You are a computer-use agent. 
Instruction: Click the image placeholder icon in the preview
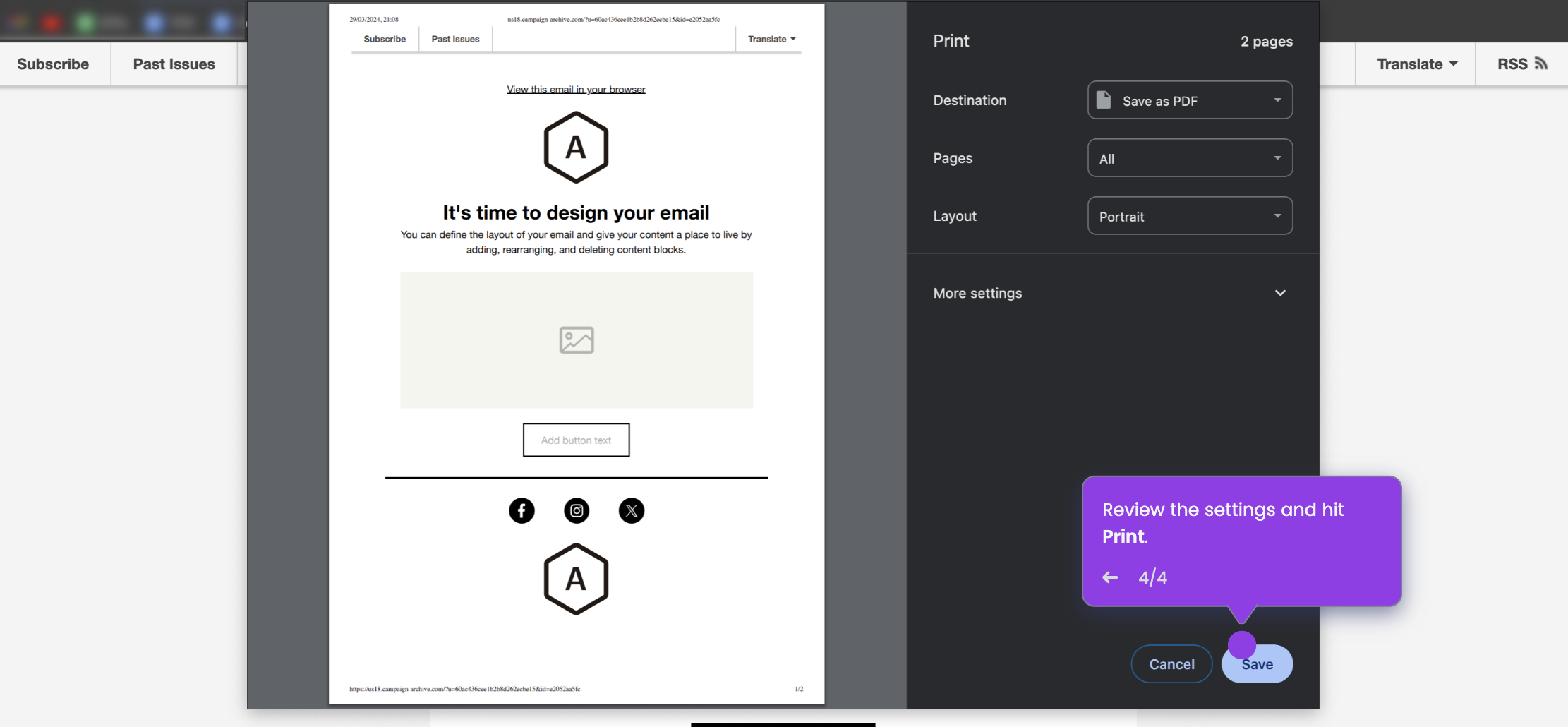point(576,340)
